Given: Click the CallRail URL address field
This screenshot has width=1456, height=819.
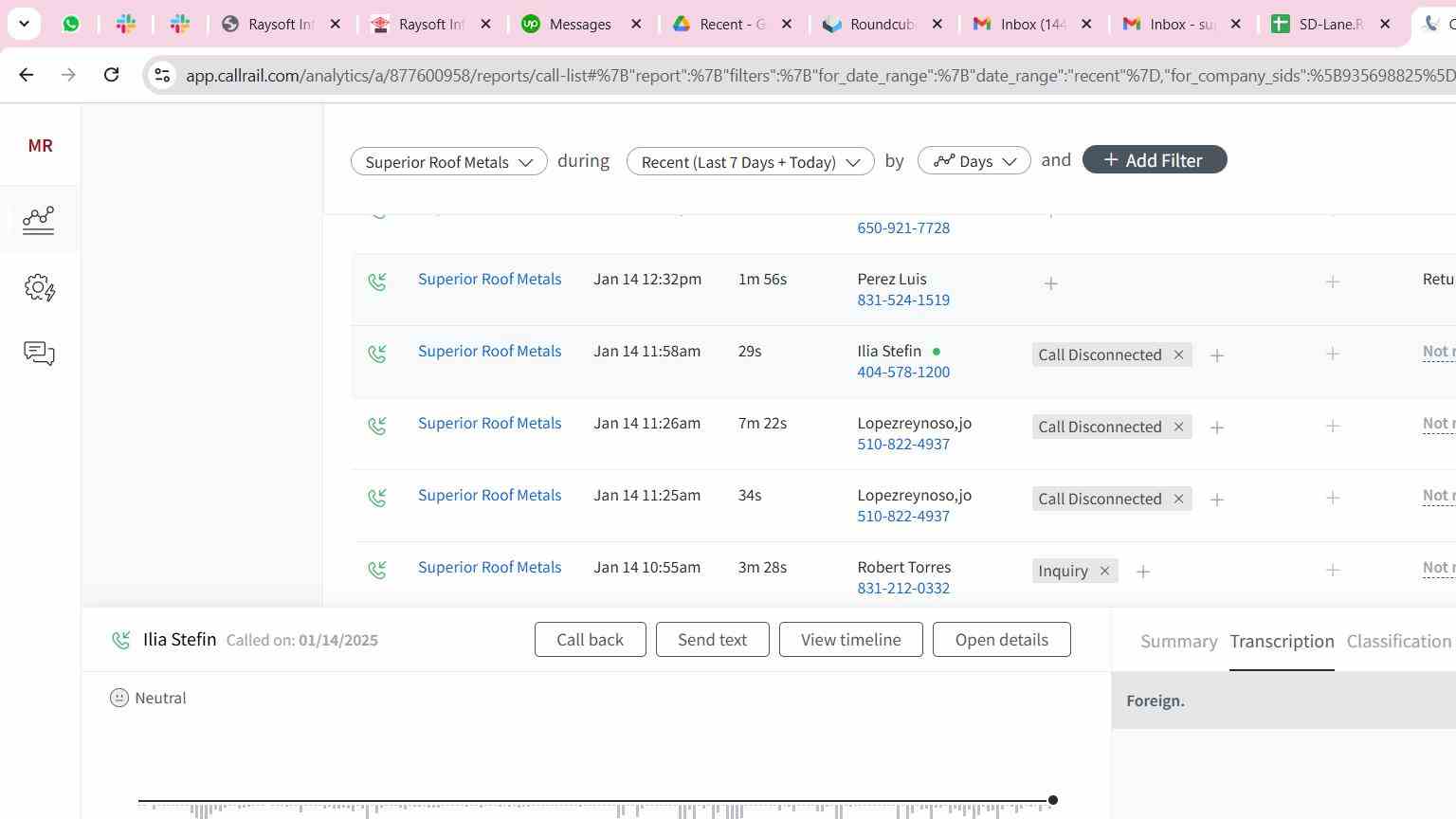Looking at the screenshot, I should pos(819,75).
